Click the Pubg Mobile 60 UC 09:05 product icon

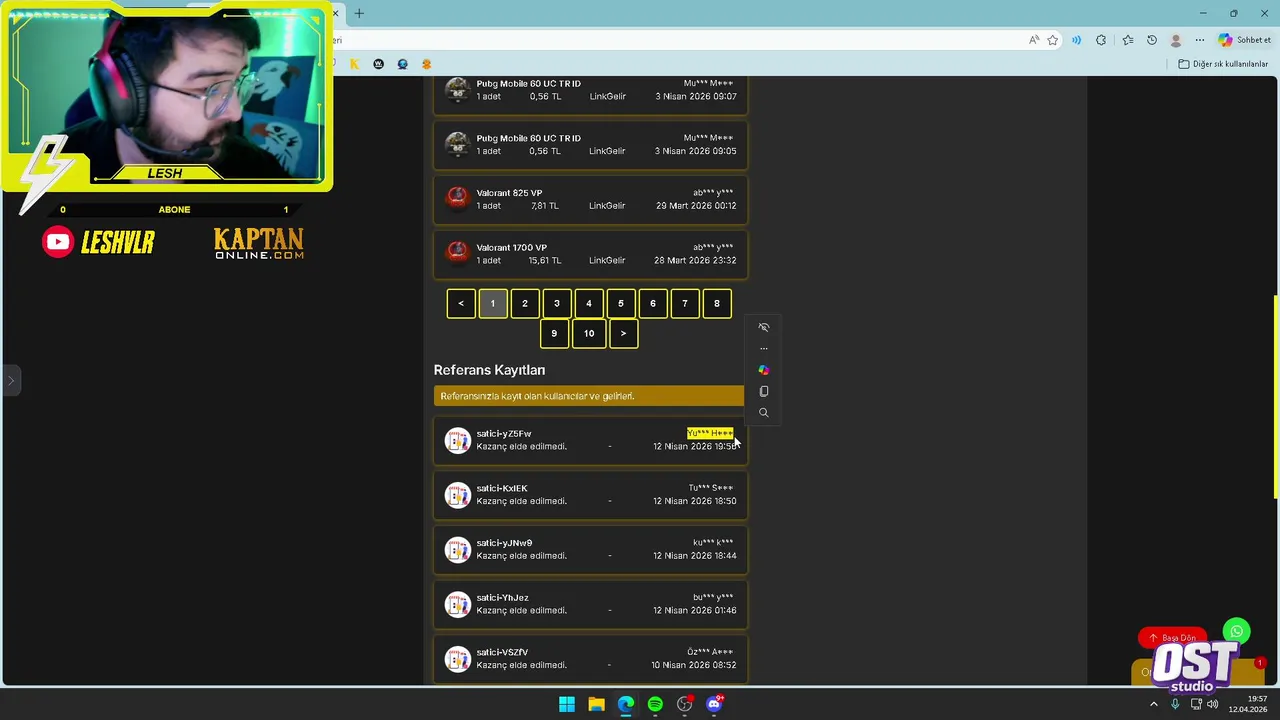pos(457,145)
